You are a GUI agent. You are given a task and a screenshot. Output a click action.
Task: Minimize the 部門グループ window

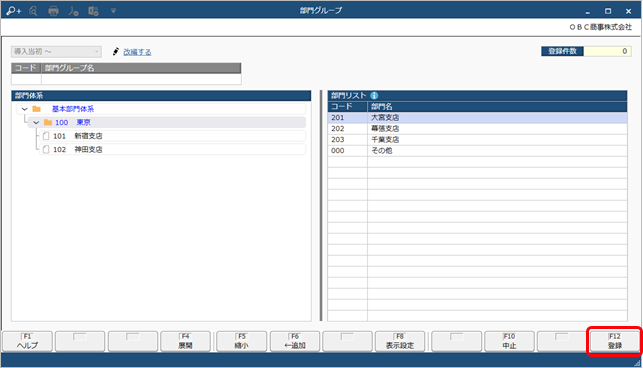(x=588, y=11)
